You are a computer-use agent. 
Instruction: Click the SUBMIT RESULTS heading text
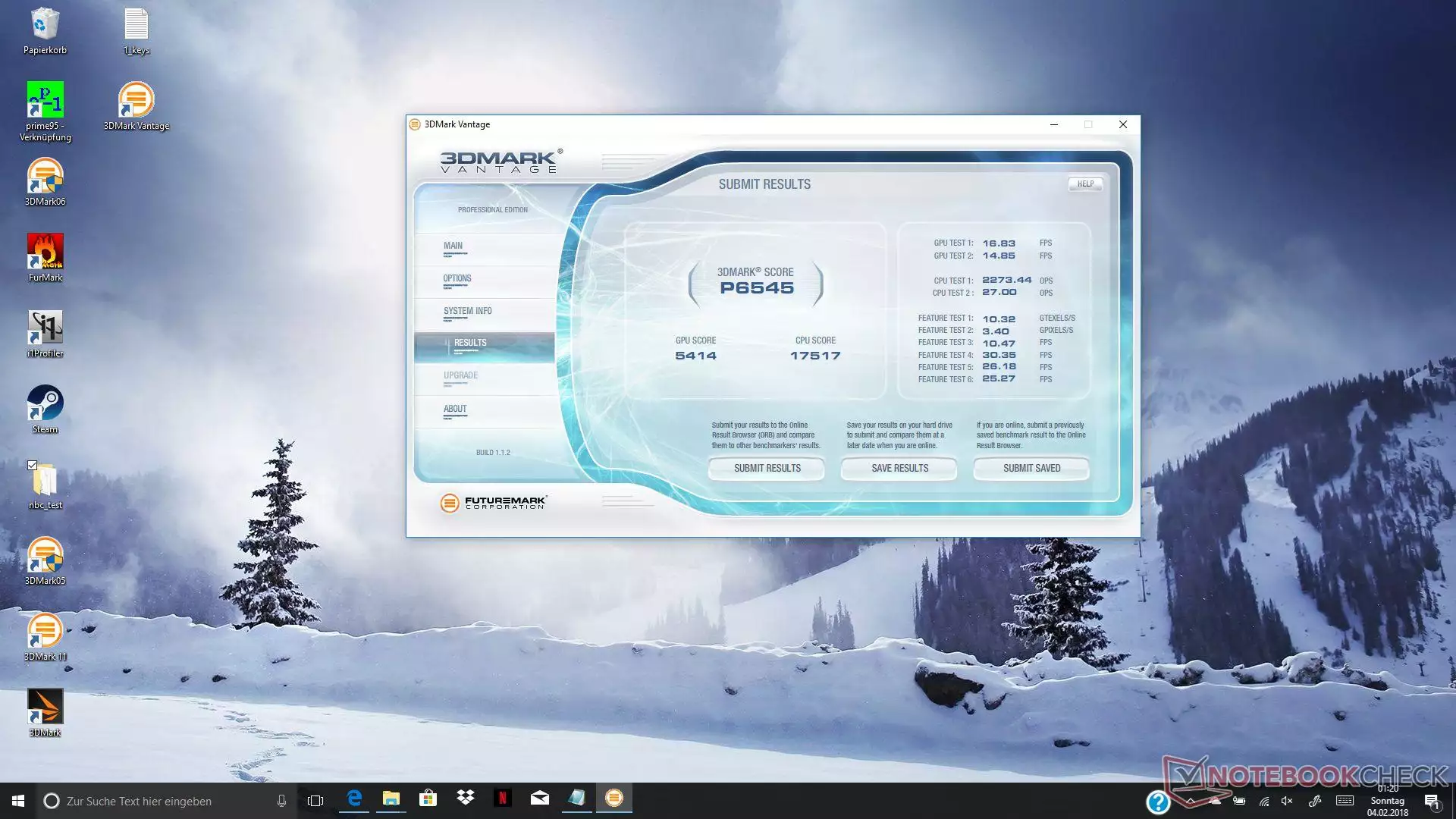(764, 184)
